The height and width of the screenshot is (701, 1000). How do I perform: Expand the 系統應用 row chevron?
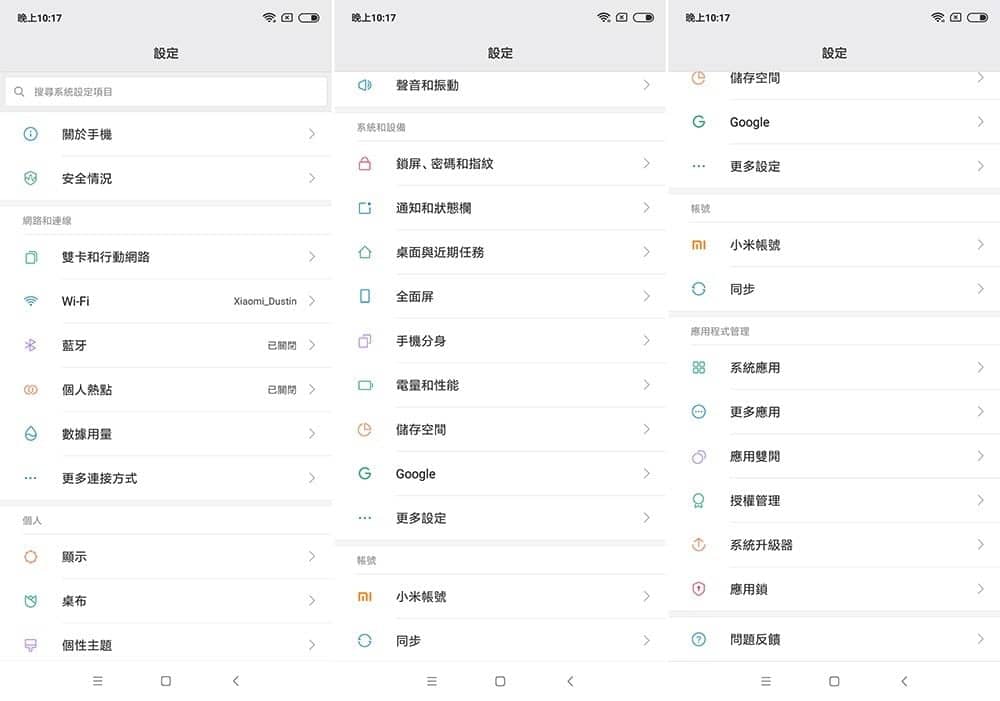(x=980, y=367)
